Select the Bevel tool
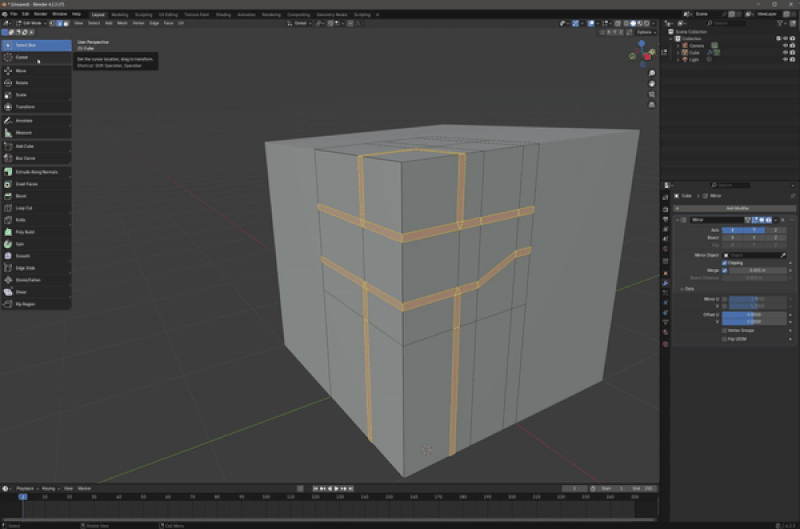Screen dimensions: 800x529 (22, 196)
